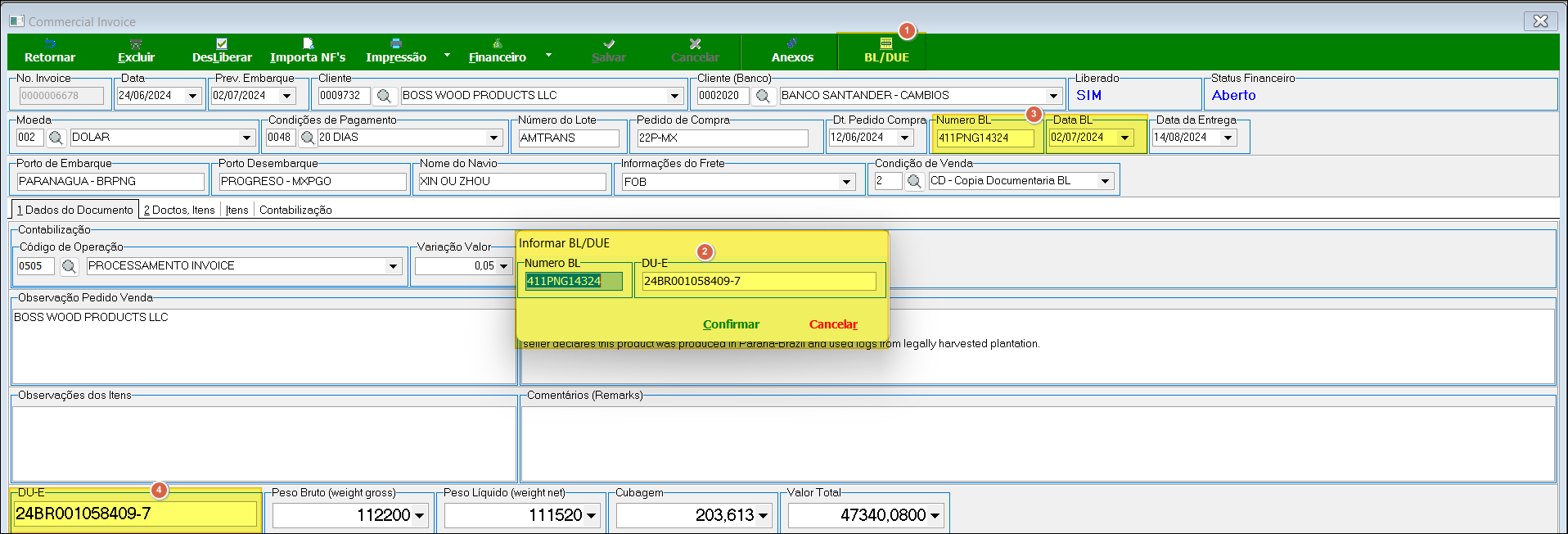Click the Condição de Venda search icon
Viewport: 1568px width, 534px height.
[915, 181]
